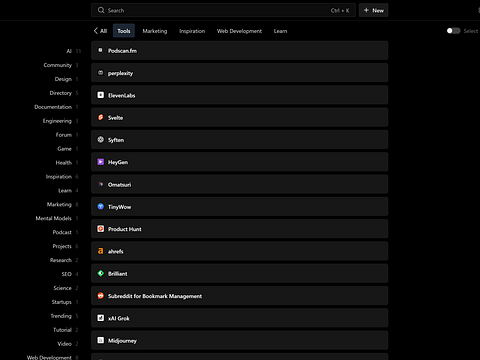Click the Reddit icon on Subreddit bookmark
Viewport: 480px width, 360px height.
[100, 296]
